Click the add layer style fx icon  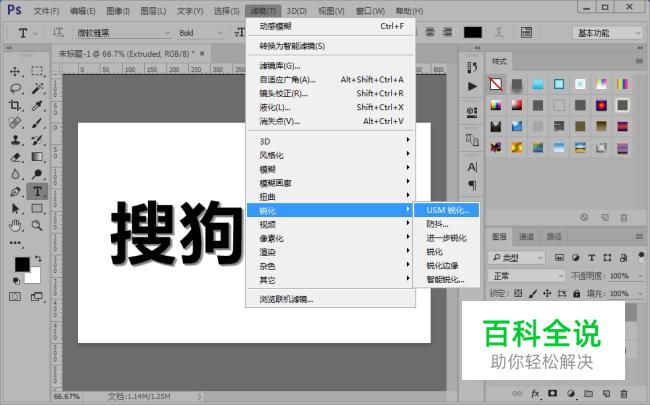coord(535,394)
